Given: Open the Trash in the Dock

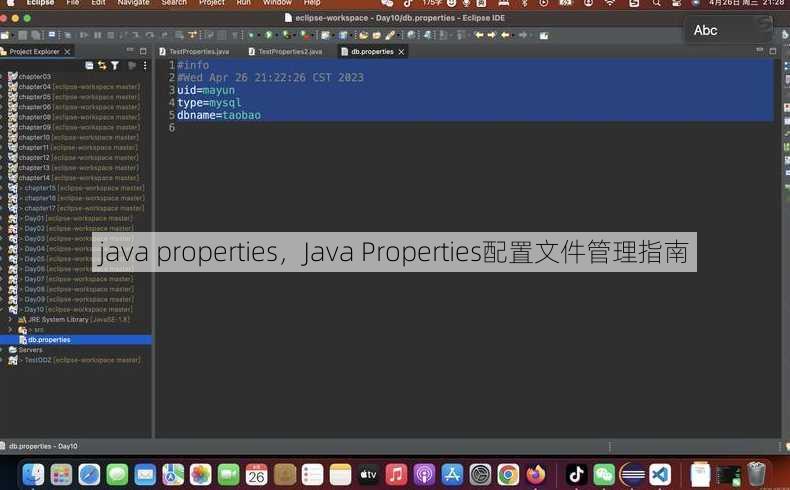Looking at the screenshot, I should 756,474.
